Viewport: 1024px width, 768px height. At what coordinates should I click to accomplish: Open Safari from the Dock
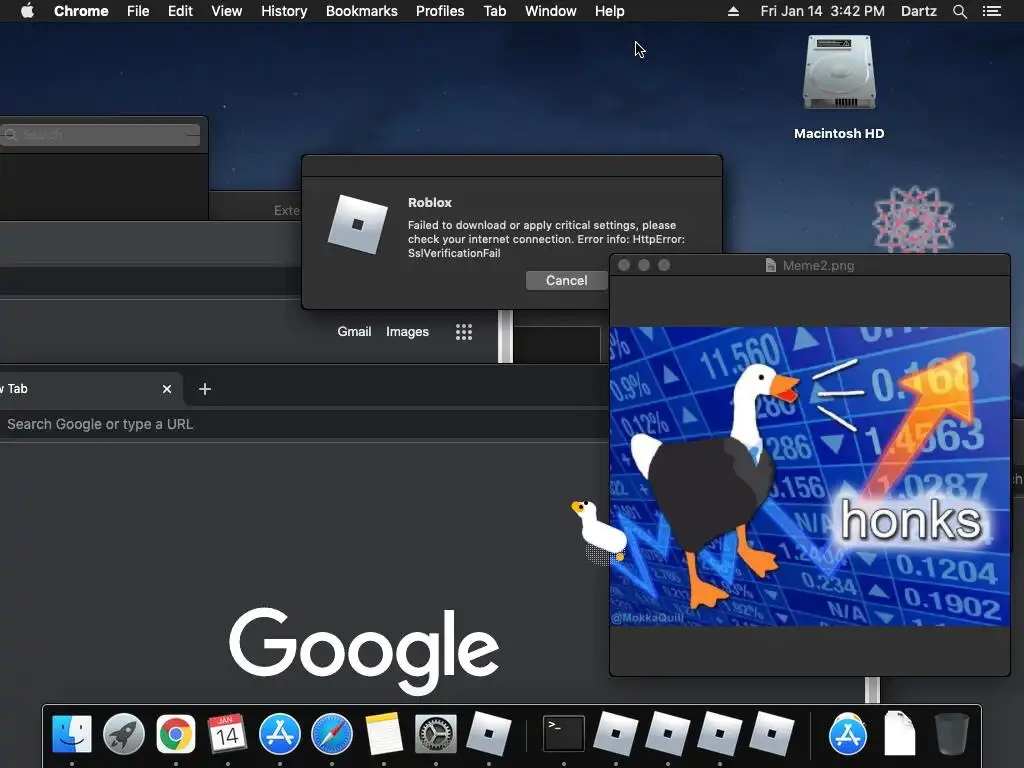click(x=332, y=733)
